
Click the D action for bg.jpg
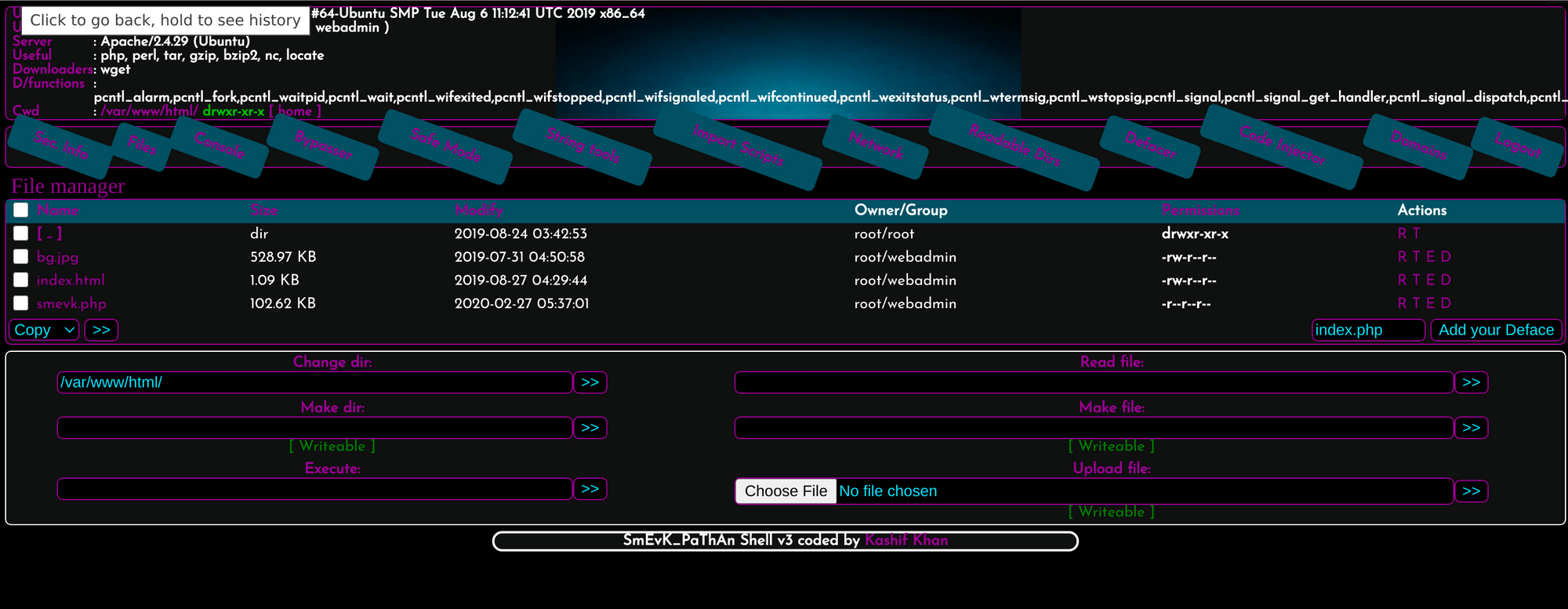coord(1446,257)
